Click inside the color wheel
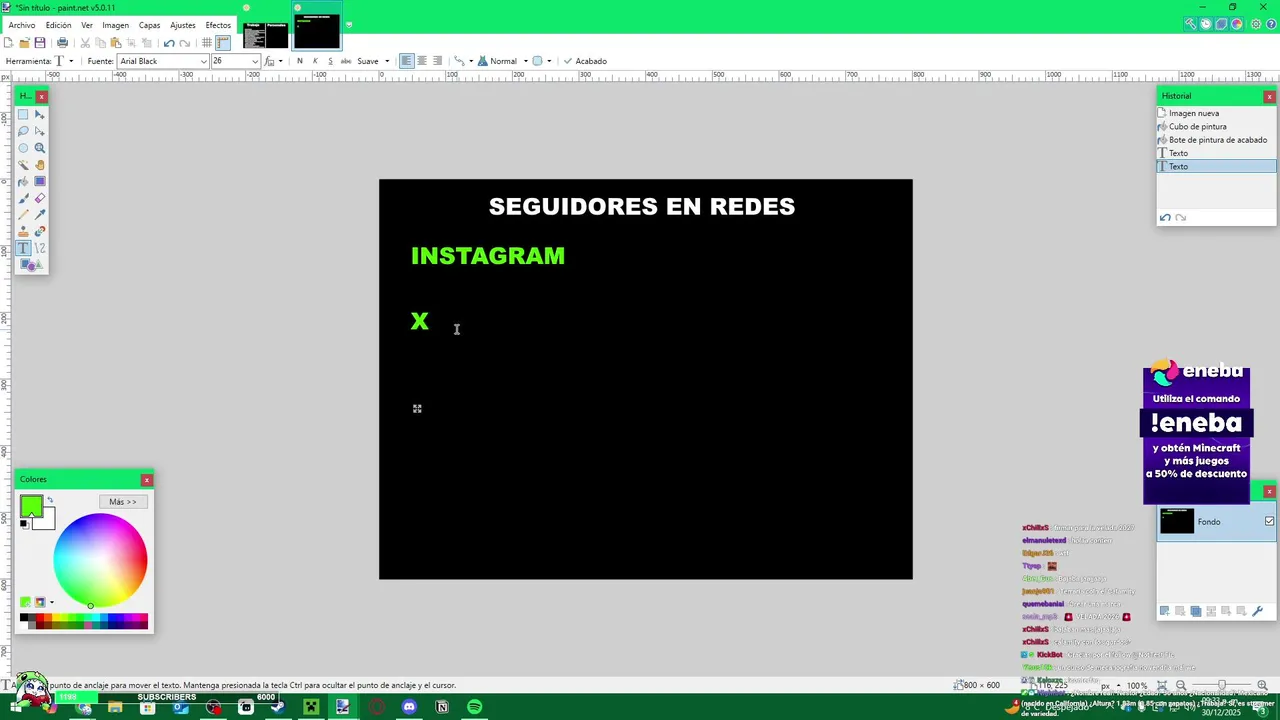Image resolution: width=1280 pixels, height=720 pixels. [100, 560]
